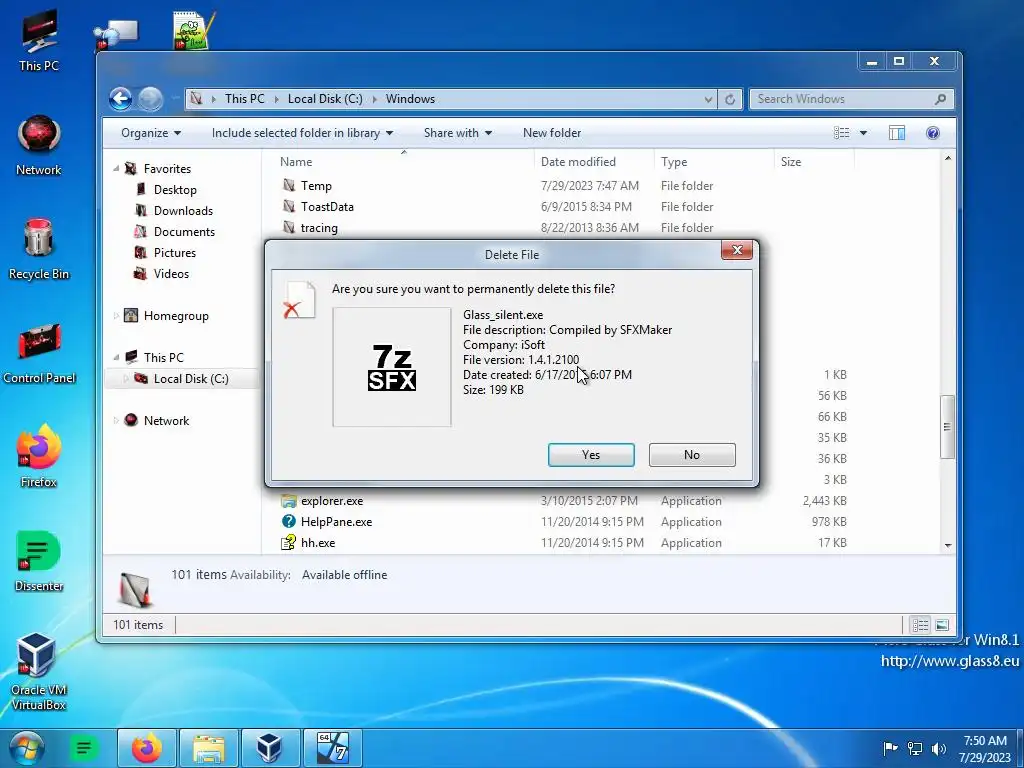Open Explorer help icon

click(x=933, y=133)
